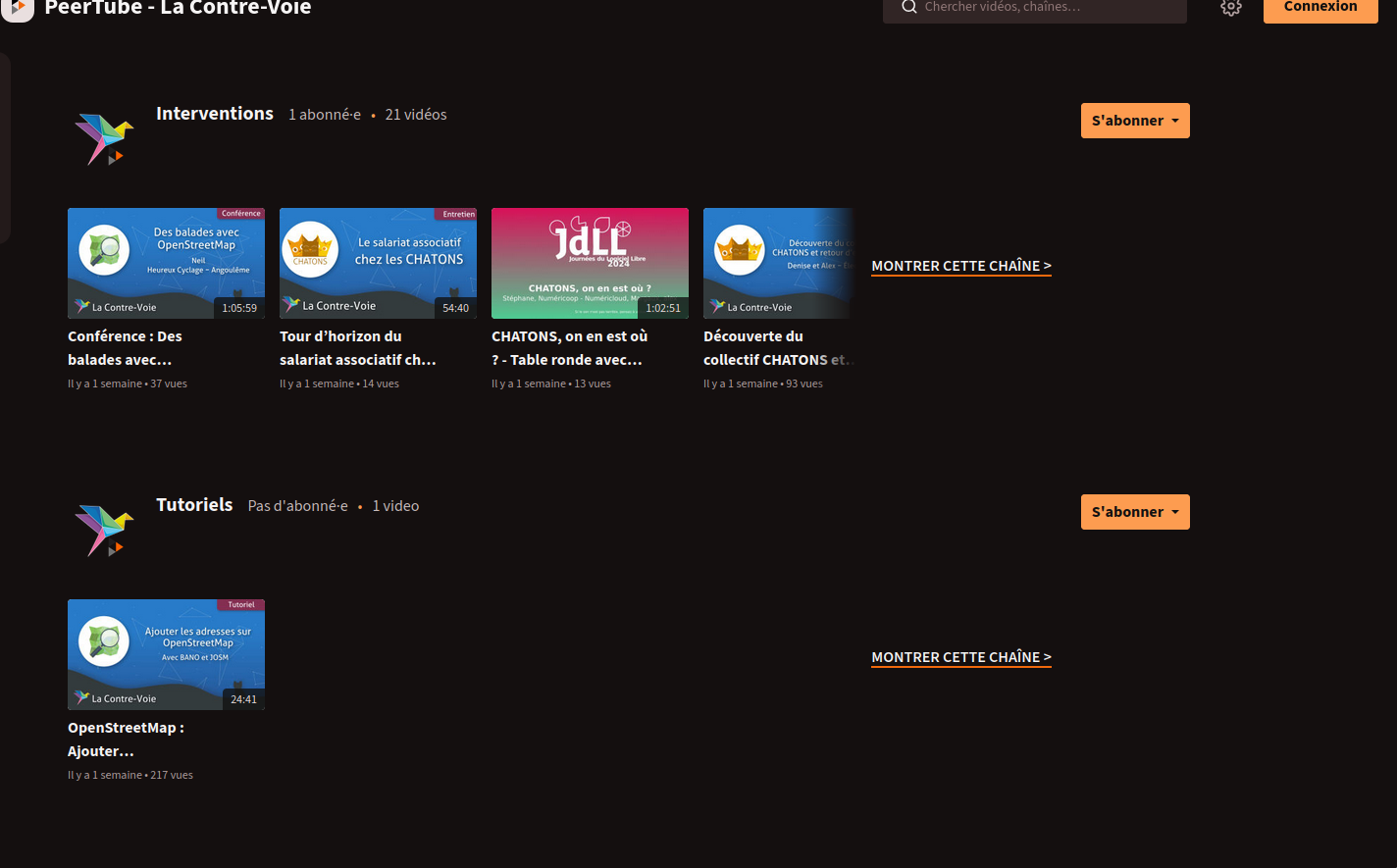
Task: Click the Interventions channel name
Action: 215,114
